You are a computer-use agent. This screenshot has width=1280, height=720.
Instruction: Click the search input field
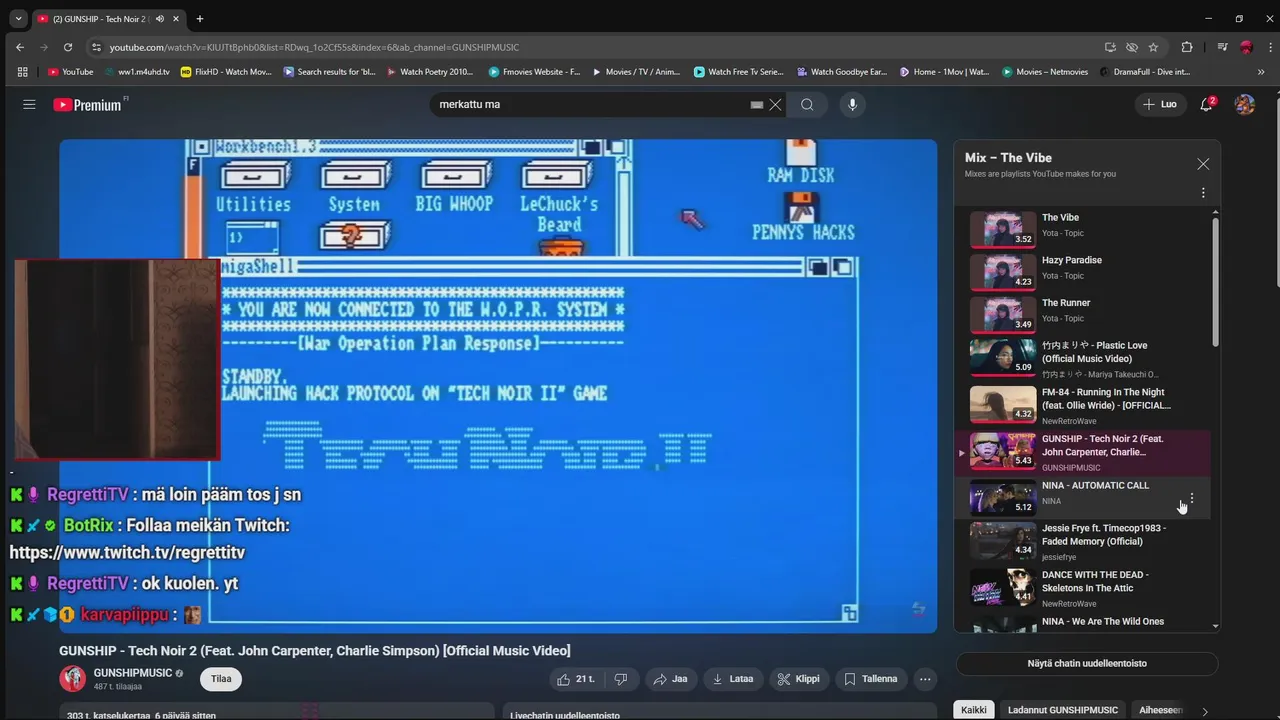590,104
